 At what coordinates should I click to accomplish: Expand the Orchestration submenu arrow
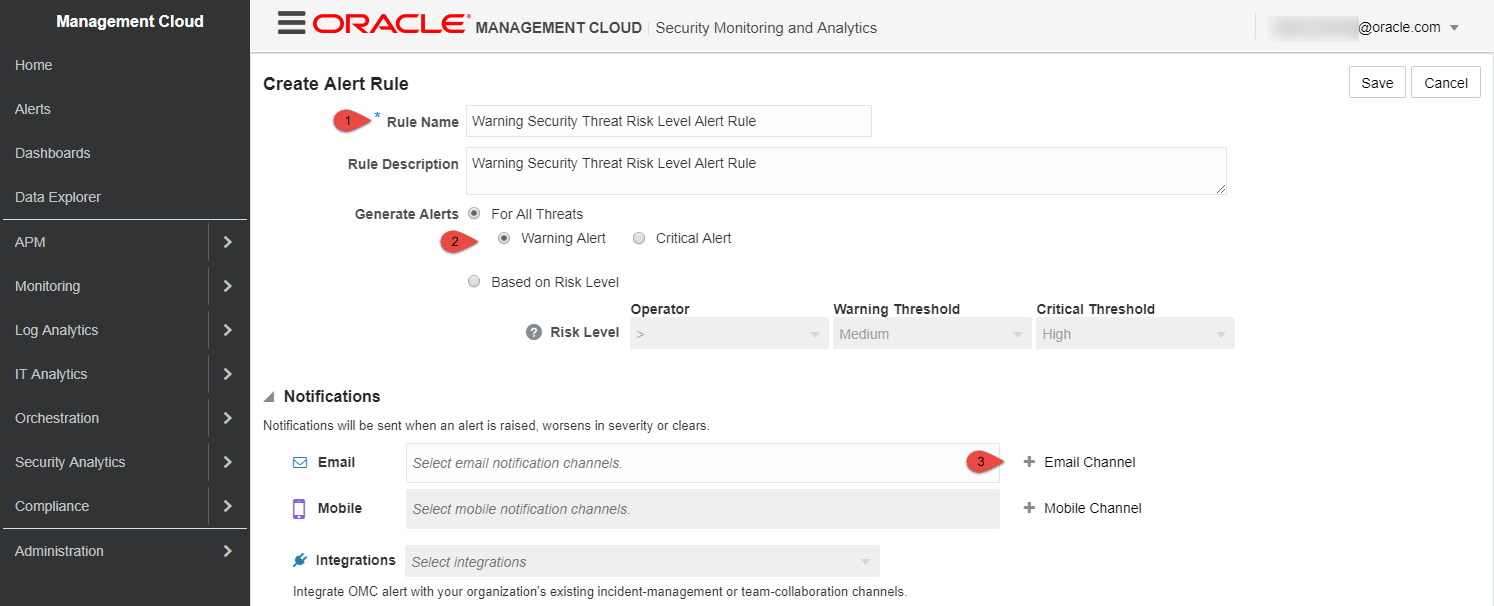[x=228, y=418]
